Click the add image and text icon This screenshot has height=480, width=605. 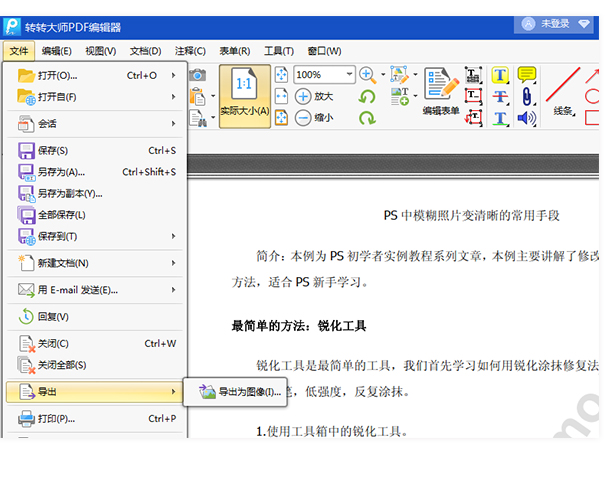(x=399, y=96)
